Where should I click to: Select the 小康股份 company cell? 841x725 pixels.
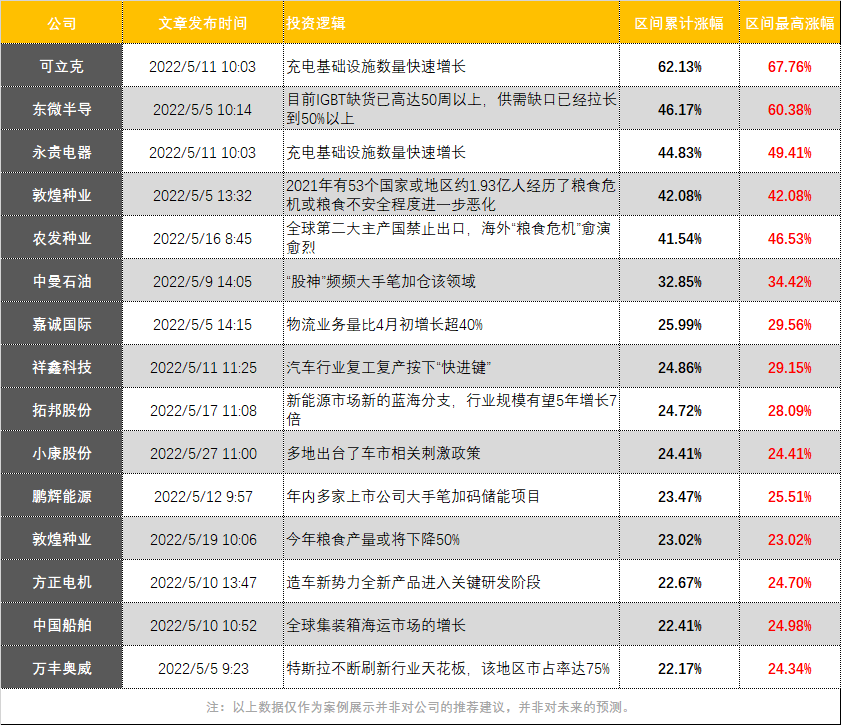62,454
